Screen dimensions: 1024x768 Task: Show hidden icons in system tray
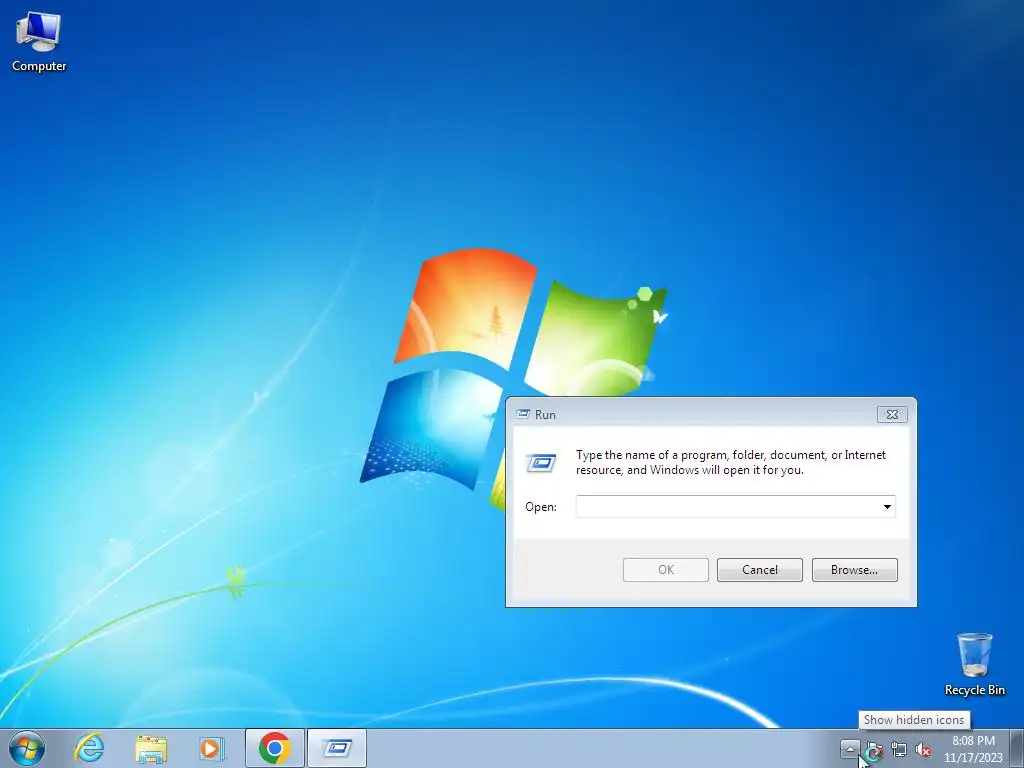pos(850,749)
